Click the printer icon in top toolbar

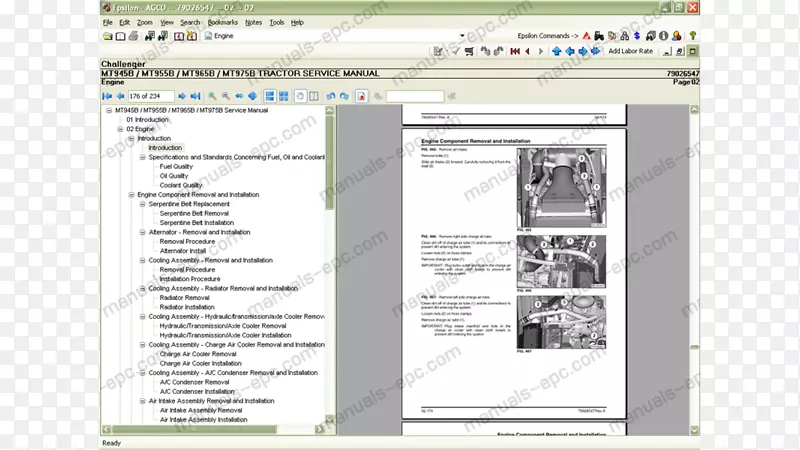[133, 36]
